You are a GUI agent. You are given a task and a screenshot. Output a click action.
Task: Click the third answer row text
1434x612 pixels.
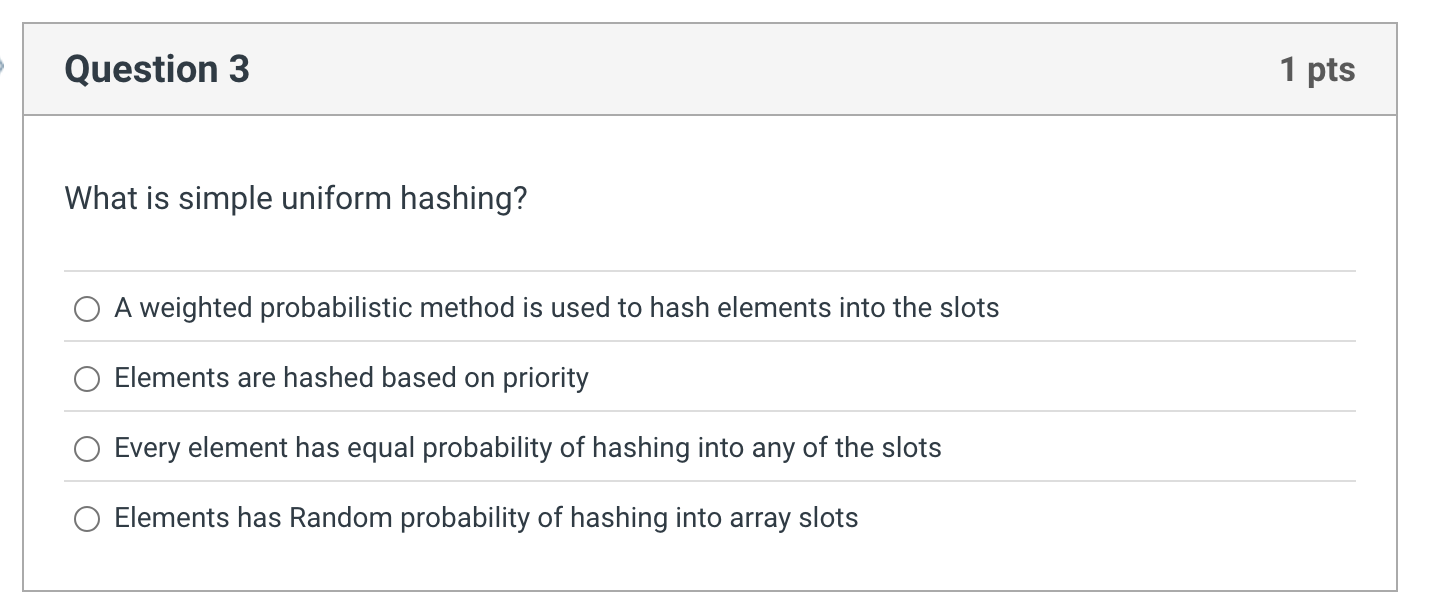click(x=527, y=448)
